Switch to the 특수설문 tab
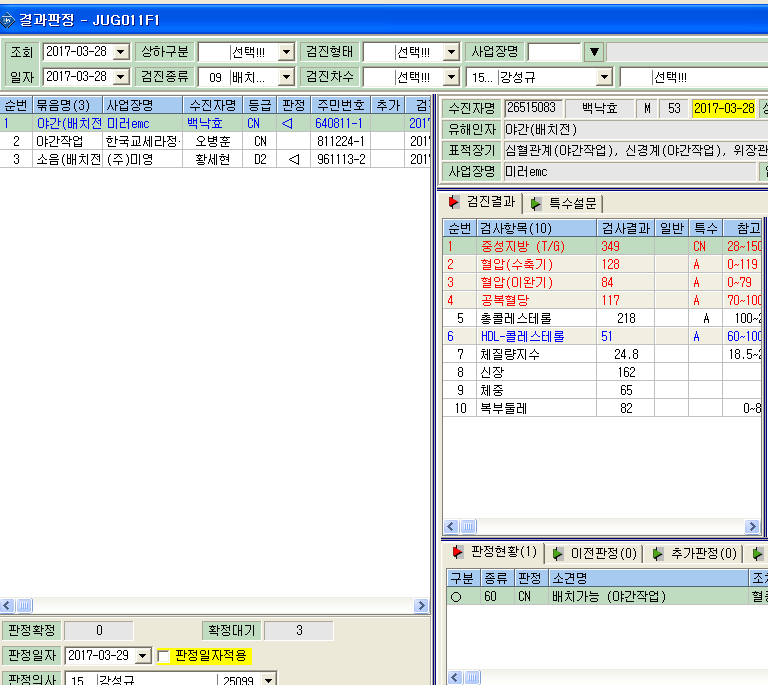 pos(564,203)
